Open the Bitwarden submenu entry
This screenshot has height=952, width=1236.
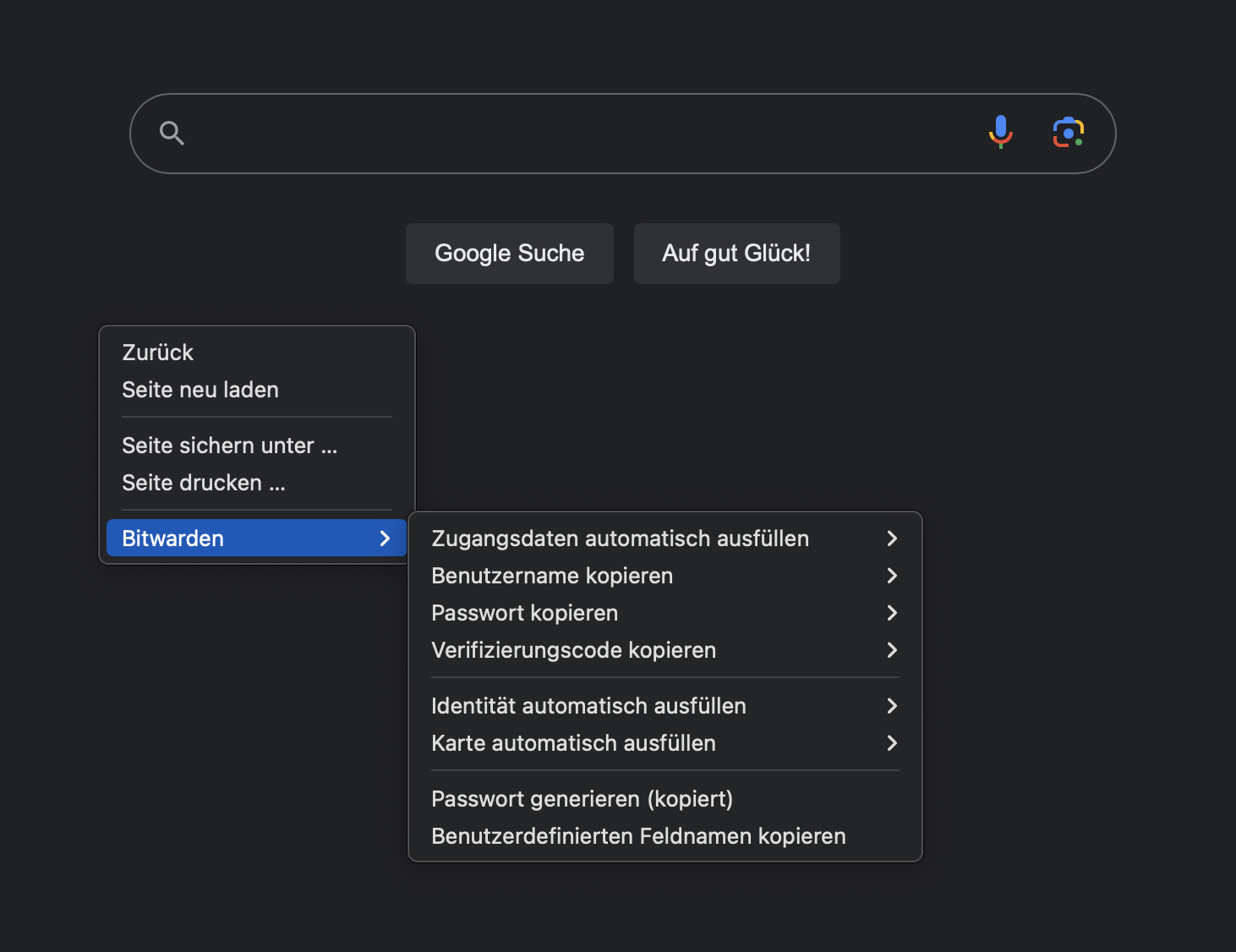(257, 539)
